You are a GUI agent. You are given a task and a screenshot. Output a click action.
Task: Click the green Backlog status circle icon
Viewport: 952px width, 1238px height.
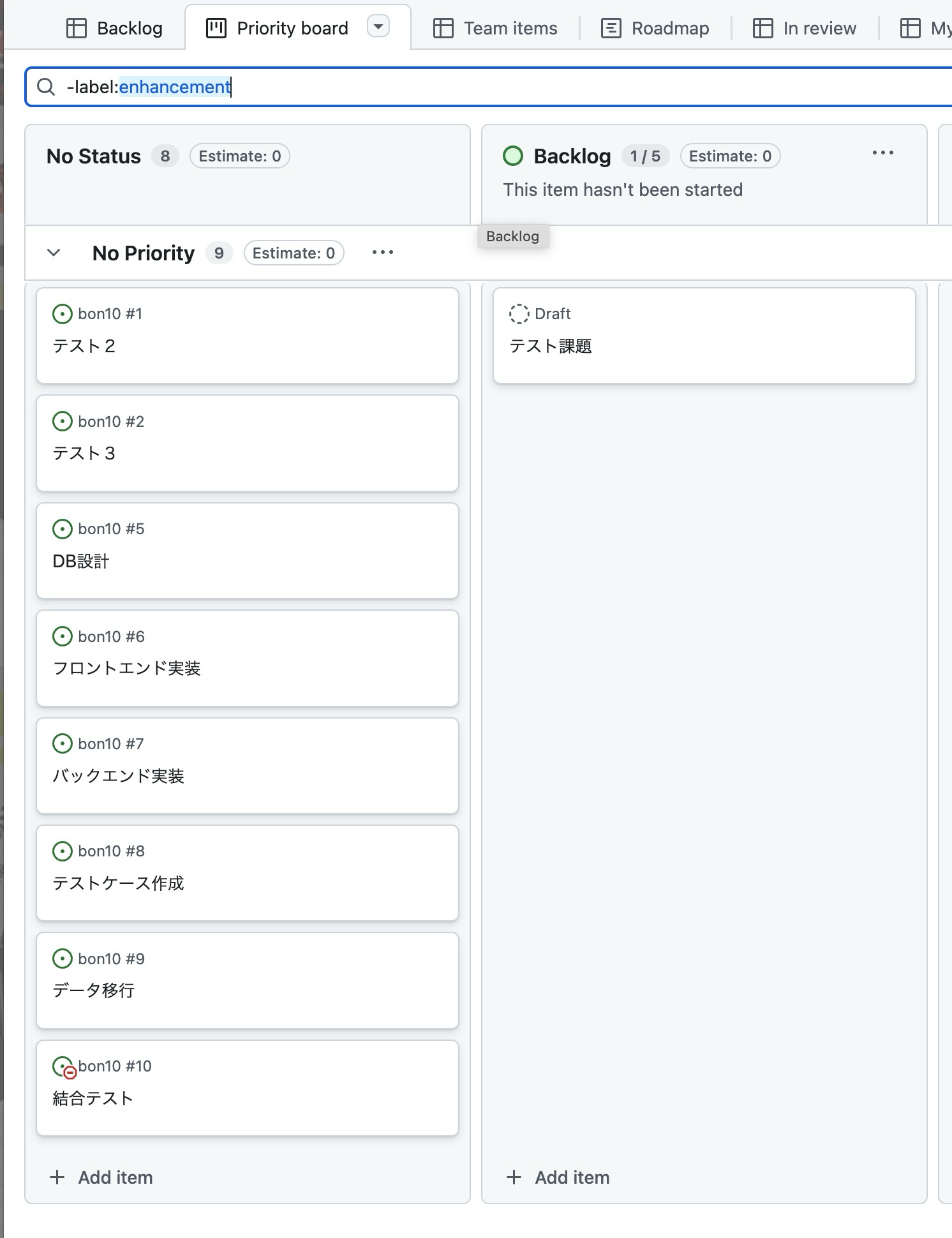click(x=513, y=156)
